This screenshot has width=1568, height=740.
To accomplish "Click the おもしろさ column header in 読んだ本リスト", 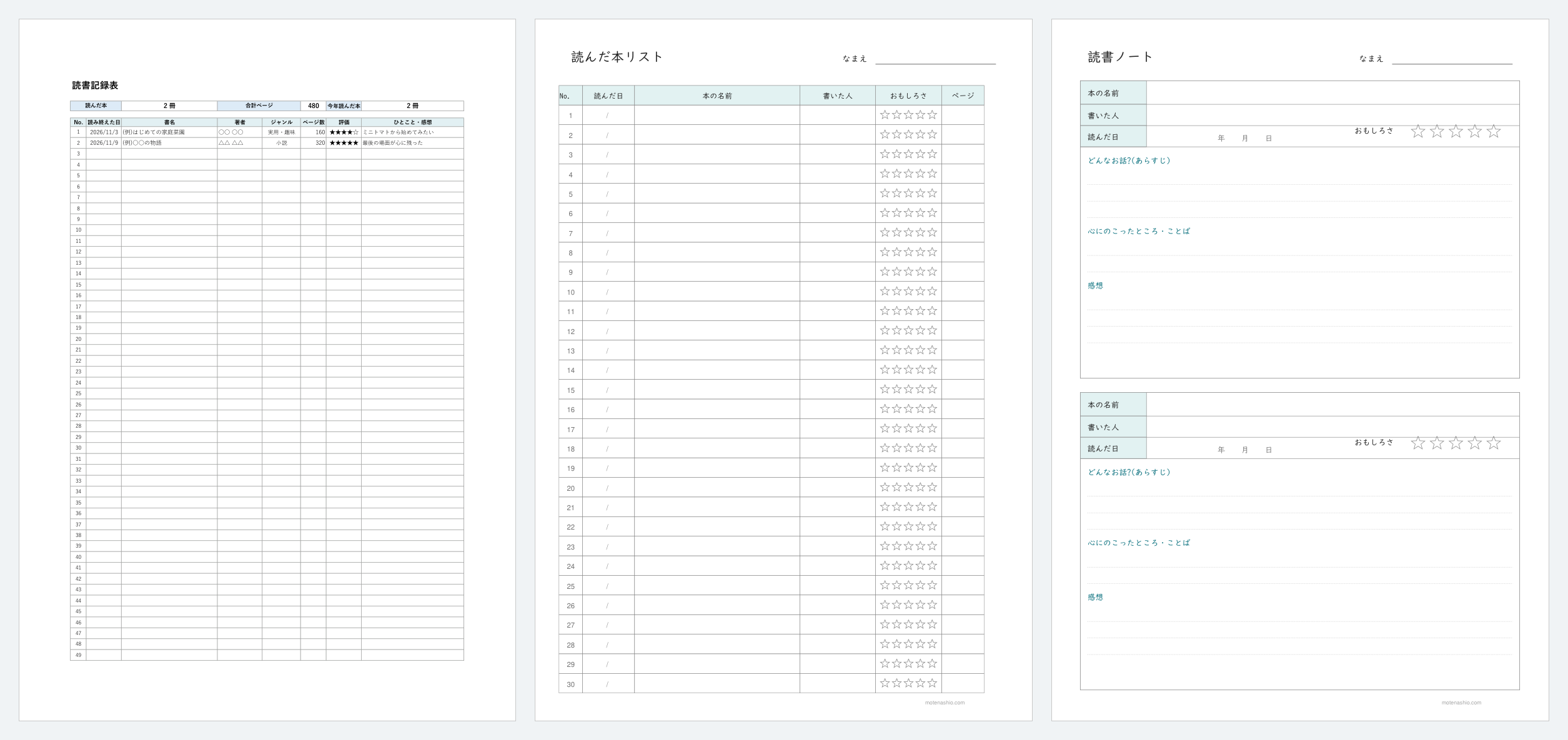I will (908, 96).
